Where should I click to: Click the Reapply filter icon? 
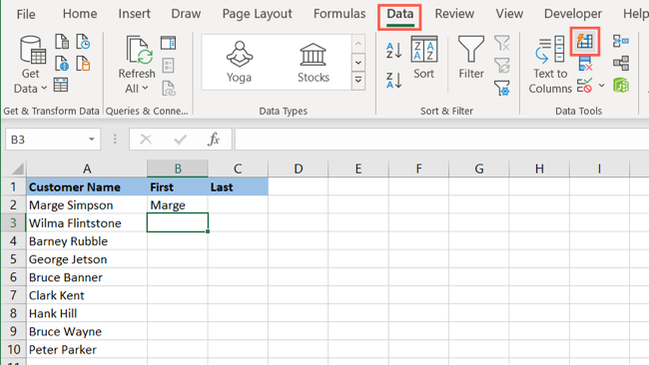point(502,65)
